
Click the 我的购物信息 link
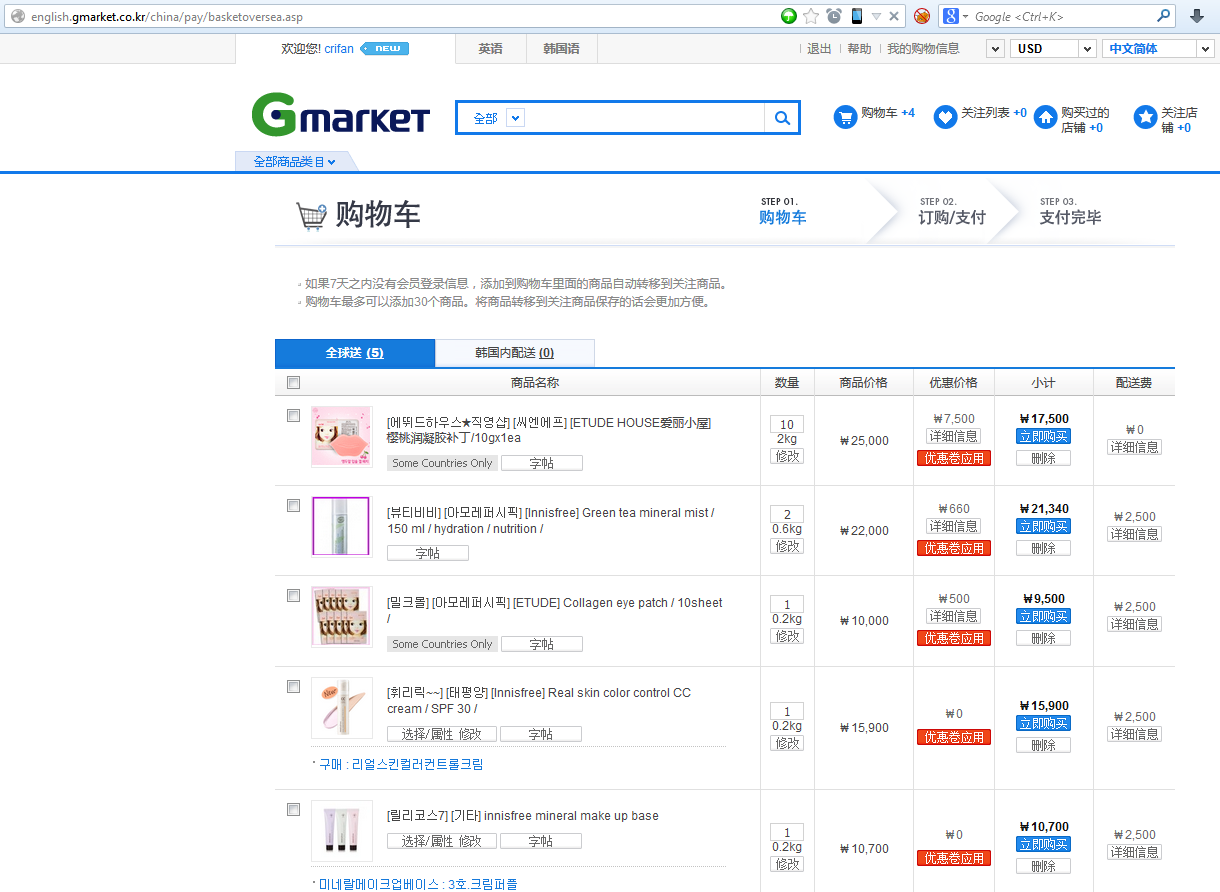(x=923, y=48)
